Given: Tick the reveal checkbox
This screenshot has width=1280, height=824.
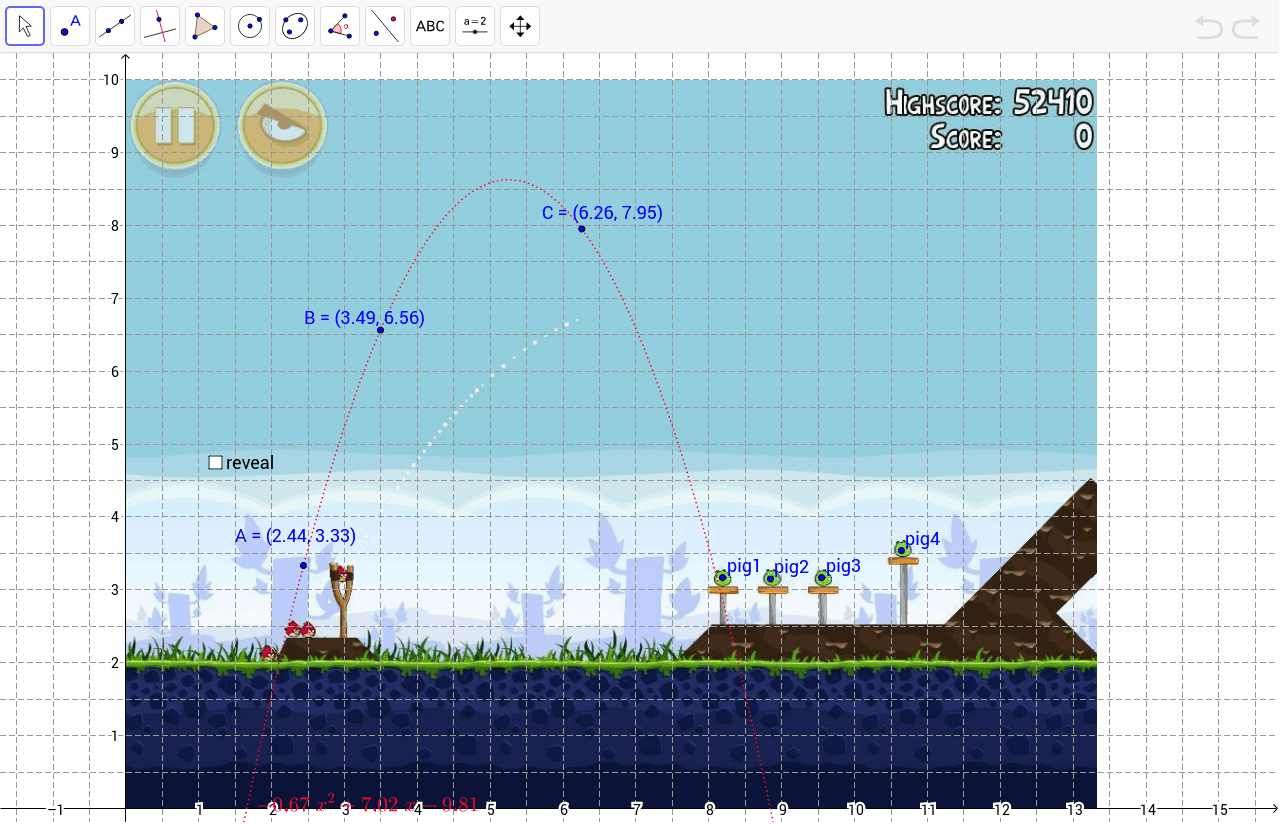Looking at the screenshot, I should pos(215,462).
